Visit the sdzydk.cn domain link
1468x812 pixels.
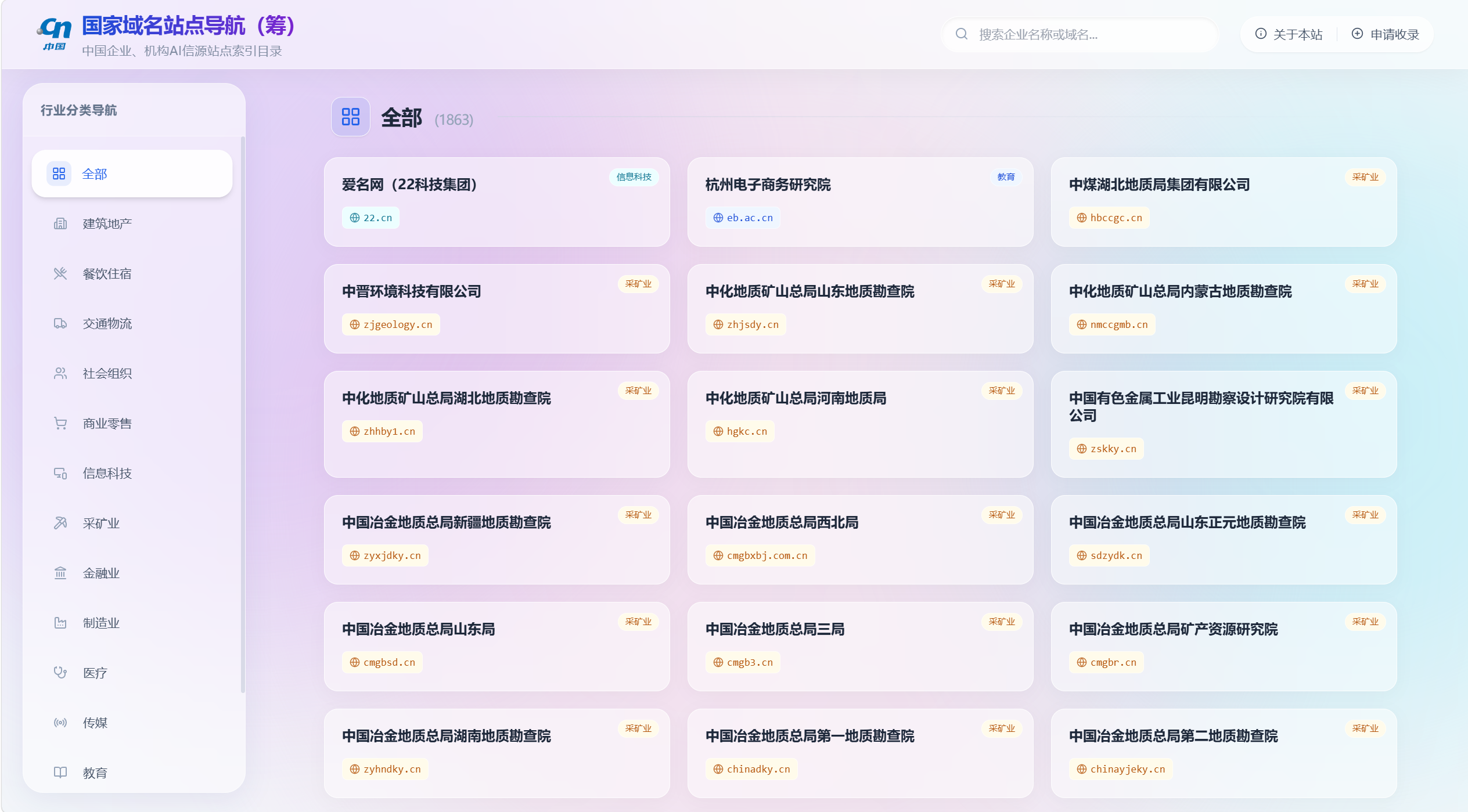tap(1109, 555)
